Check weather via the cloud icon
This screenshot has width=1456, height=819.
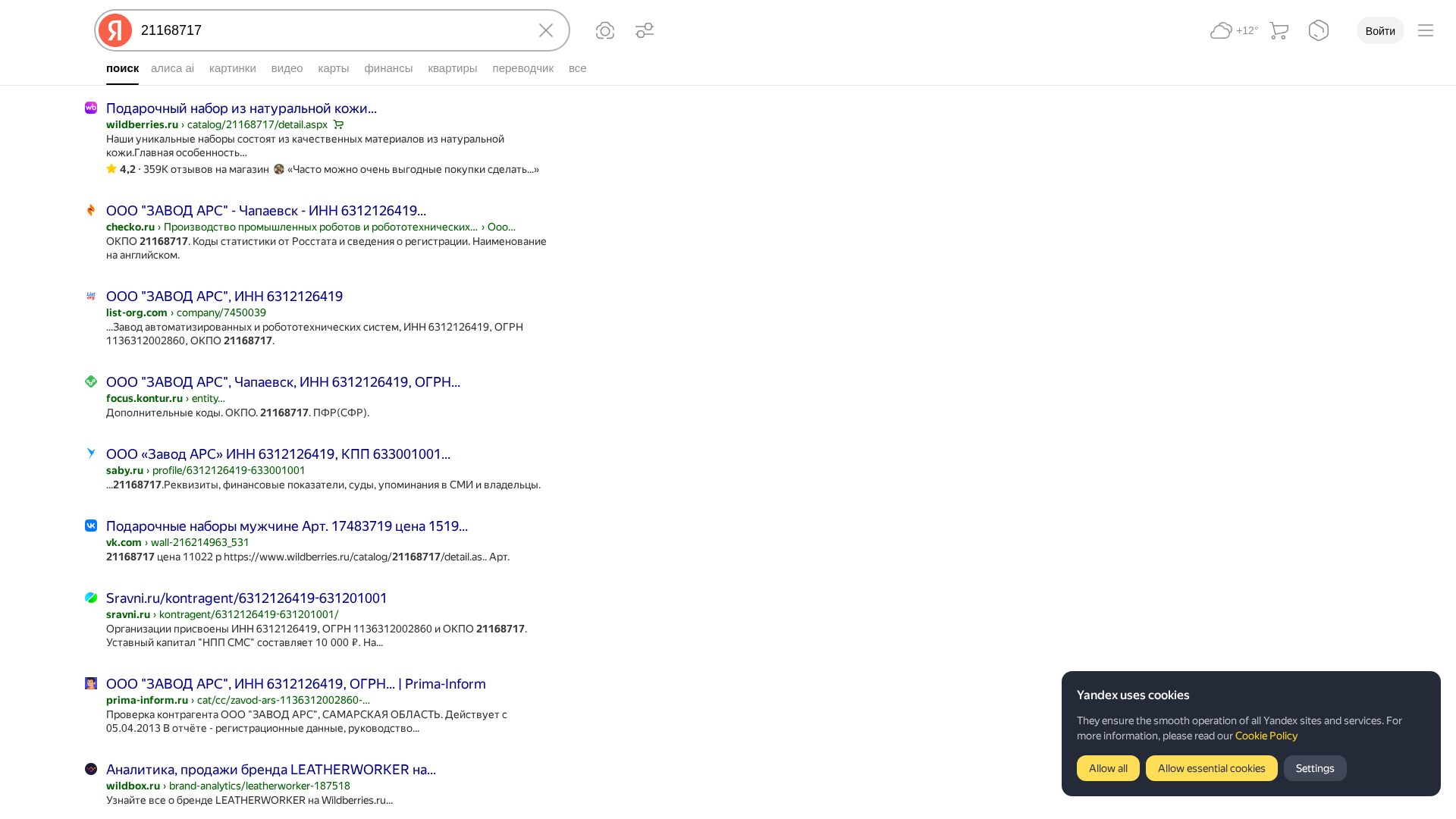[1232, 30]
